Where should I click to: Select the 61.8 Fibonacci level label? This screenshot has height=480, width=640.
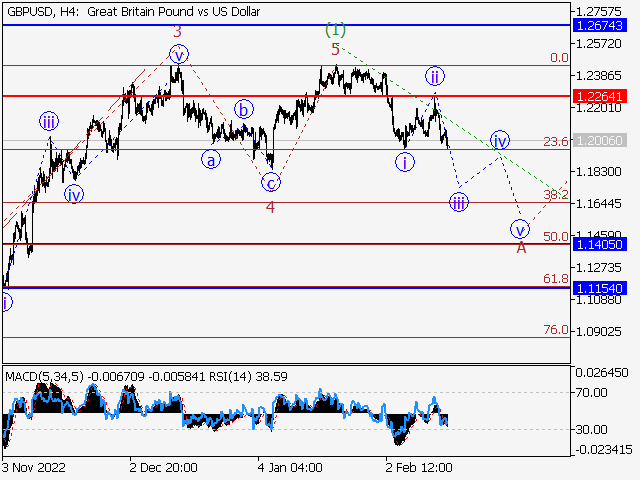(x=556, y=279)
